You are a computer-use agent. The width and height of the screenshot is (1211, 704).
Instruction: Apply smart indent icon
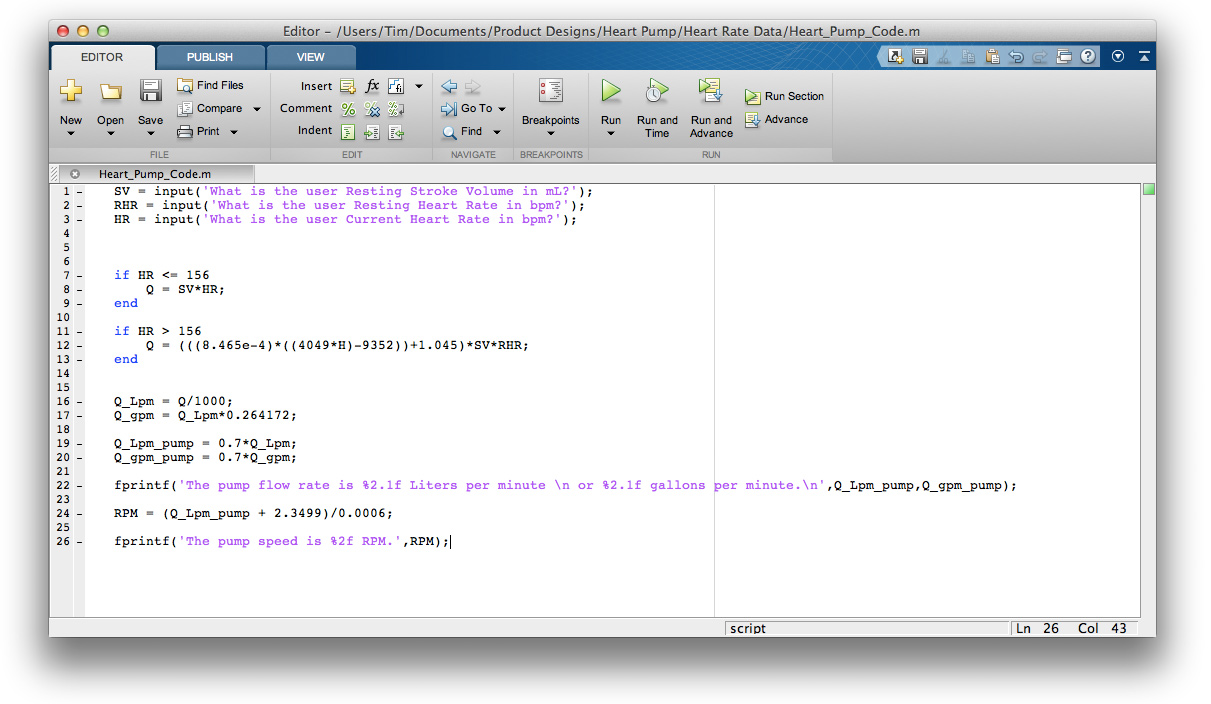click(x=348, y=131)
